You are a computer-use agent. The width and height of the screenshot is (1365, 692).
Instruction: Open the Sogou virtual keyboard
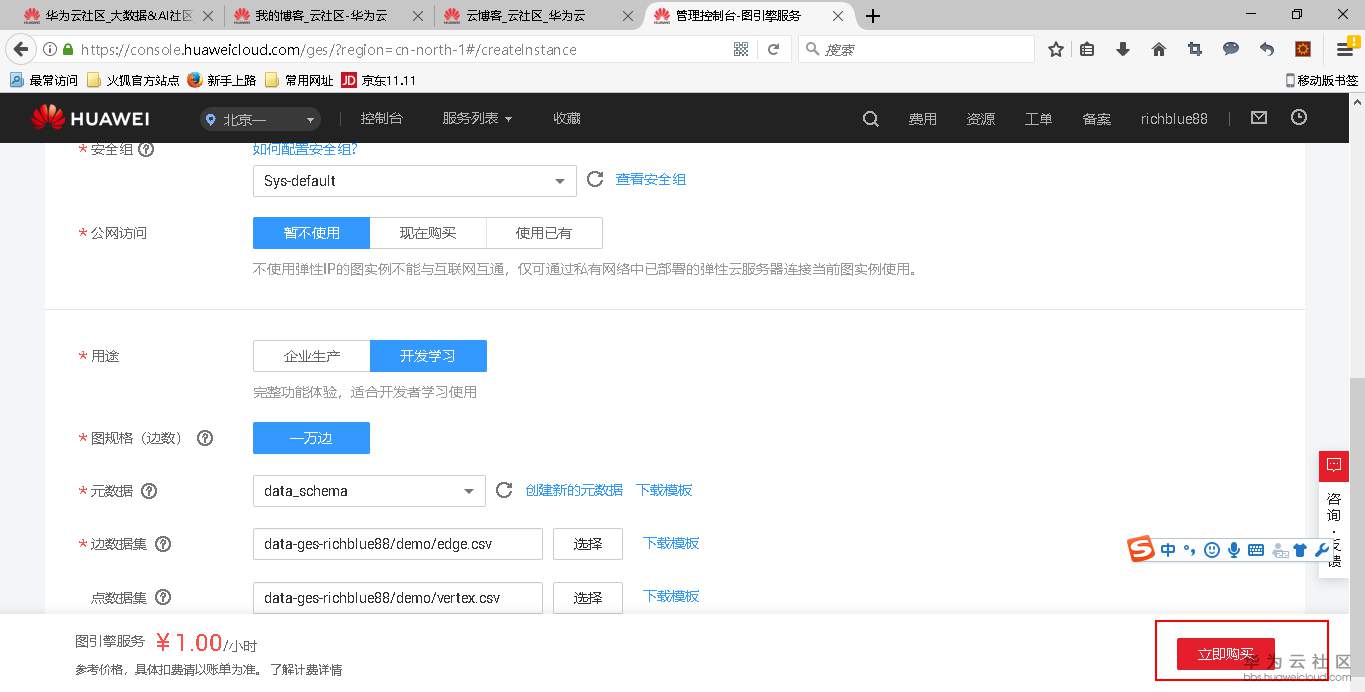click(1254, 549)
